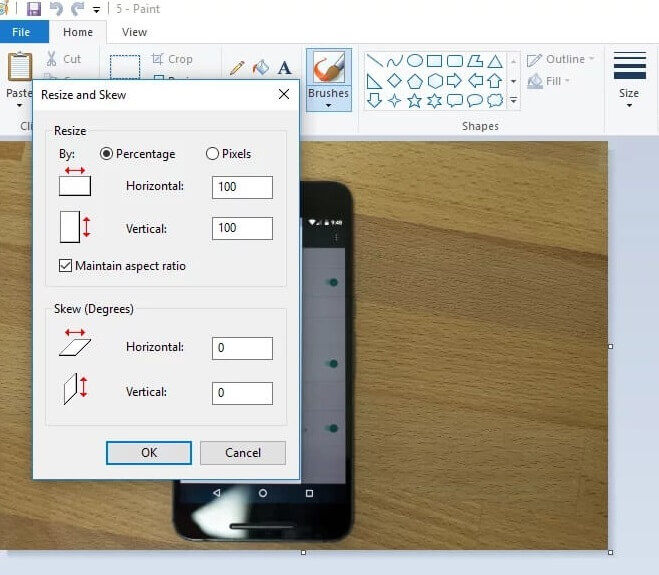Click the canvas bottom-edge resize handle
Screen dimensions: 659x575
click(303, 552)
